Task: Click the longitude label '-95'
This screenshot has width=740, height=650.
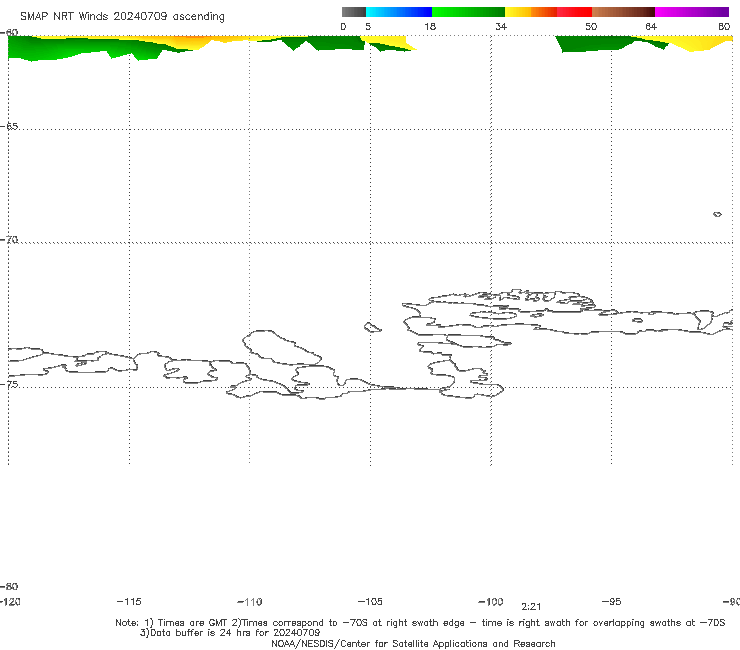Action: 612,601
